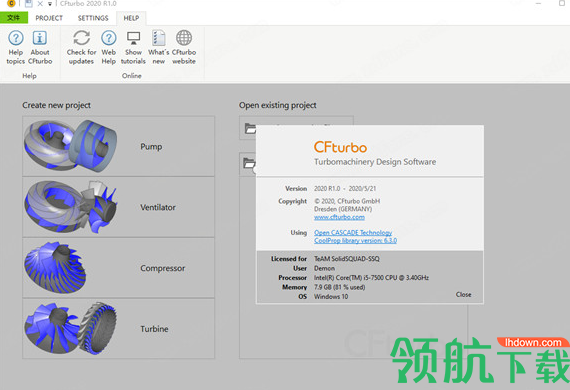This screenshot has width=570, height=390.
Task: Open CoolProp library version 6.3.0 link
Action: pyautogui.click(x=356, y=241)
